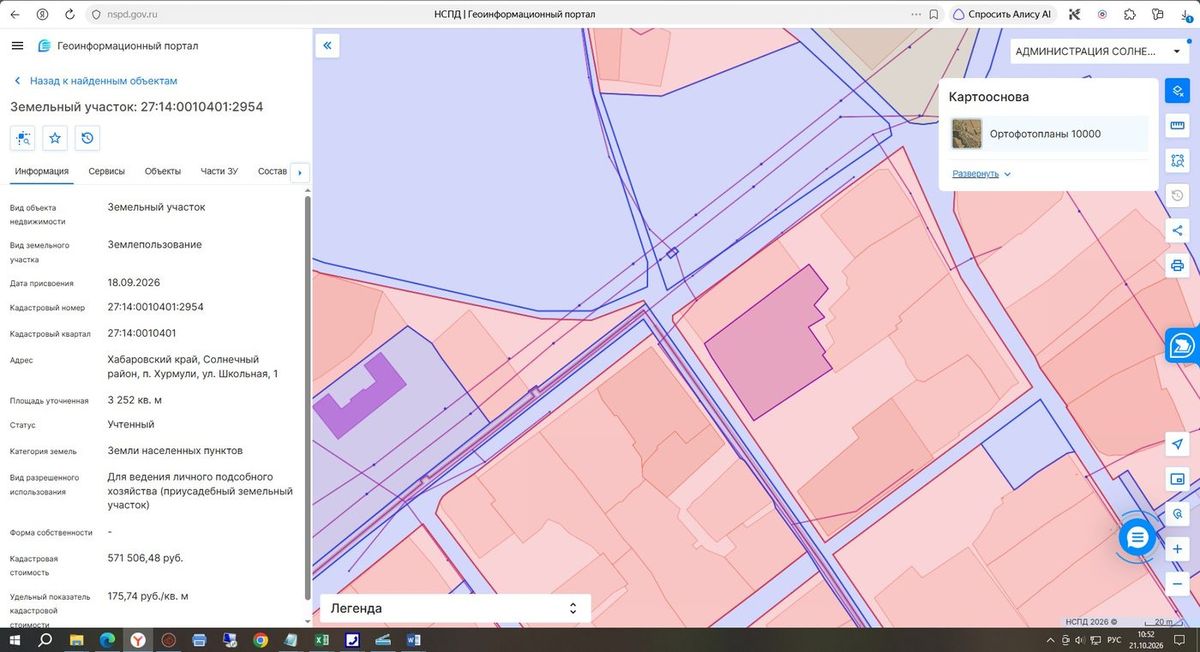The image size is (1200, 652).
Task: Select Ортофотопланы 10000 basemap thumbnail
Action: [x=967, y=134]
